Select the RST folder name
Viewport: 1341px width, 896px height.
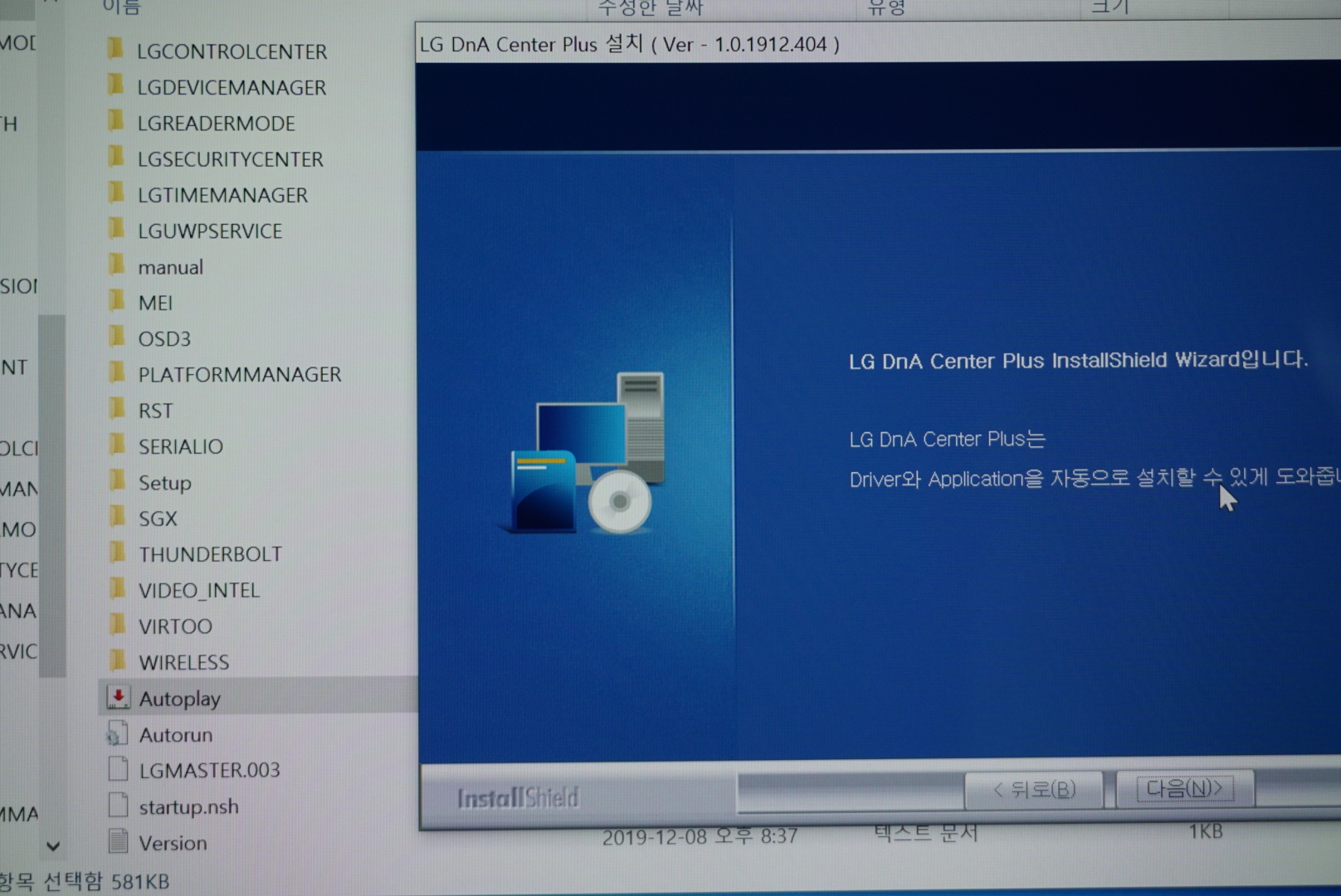click(x=155, y=411)
